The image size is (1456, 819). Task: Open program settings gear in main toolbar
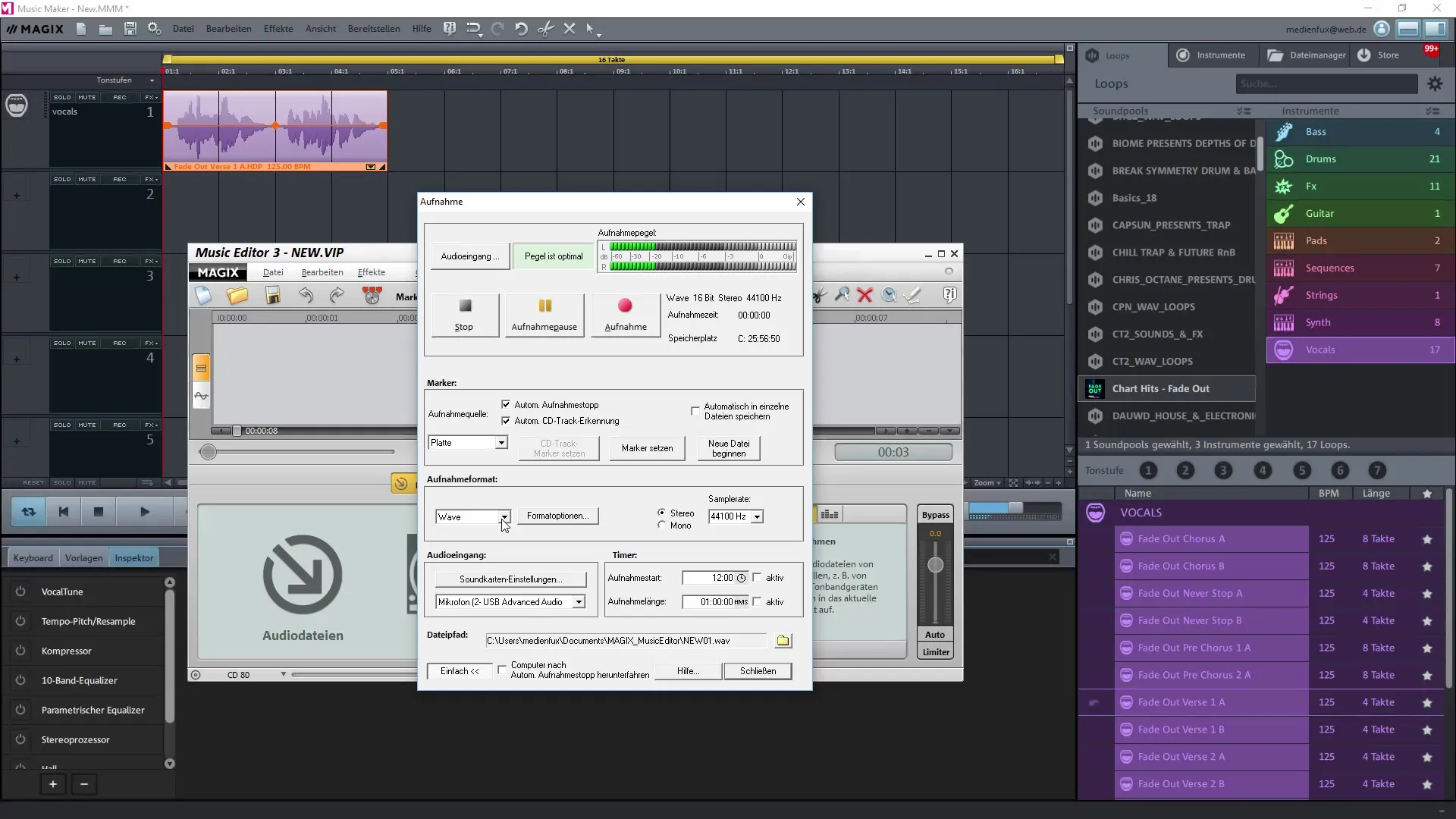(x=154, y=29)
